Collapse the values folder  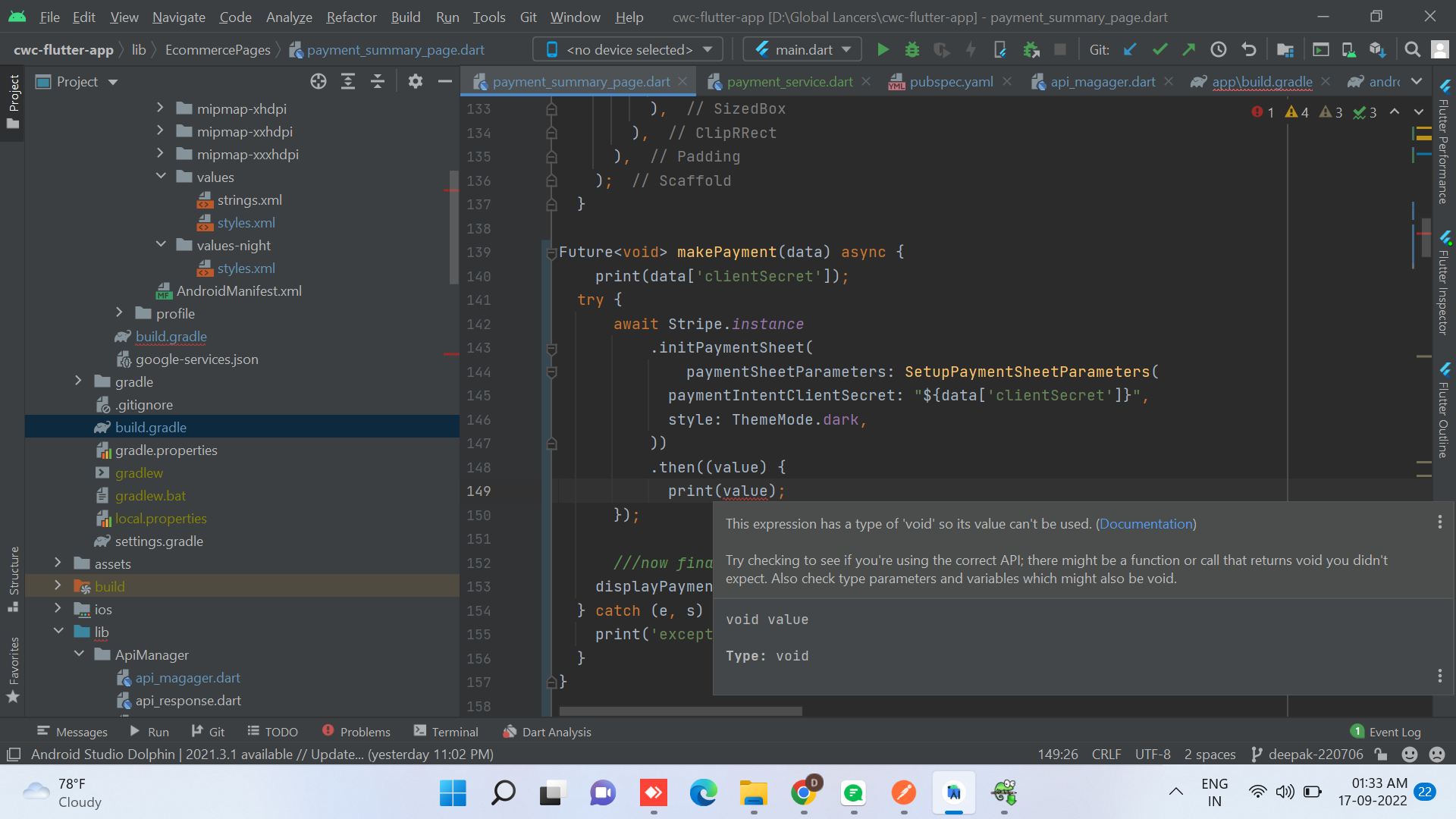[x=160, y=177]
